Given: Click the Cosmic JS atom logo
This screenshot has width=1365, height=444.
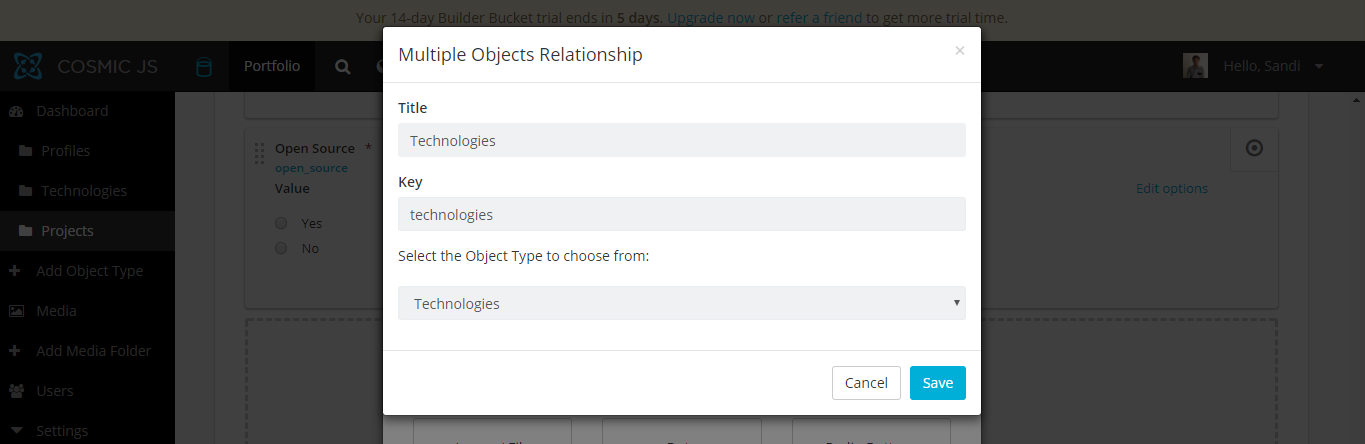Looking at the screenshot, I should tap(28, 67).
